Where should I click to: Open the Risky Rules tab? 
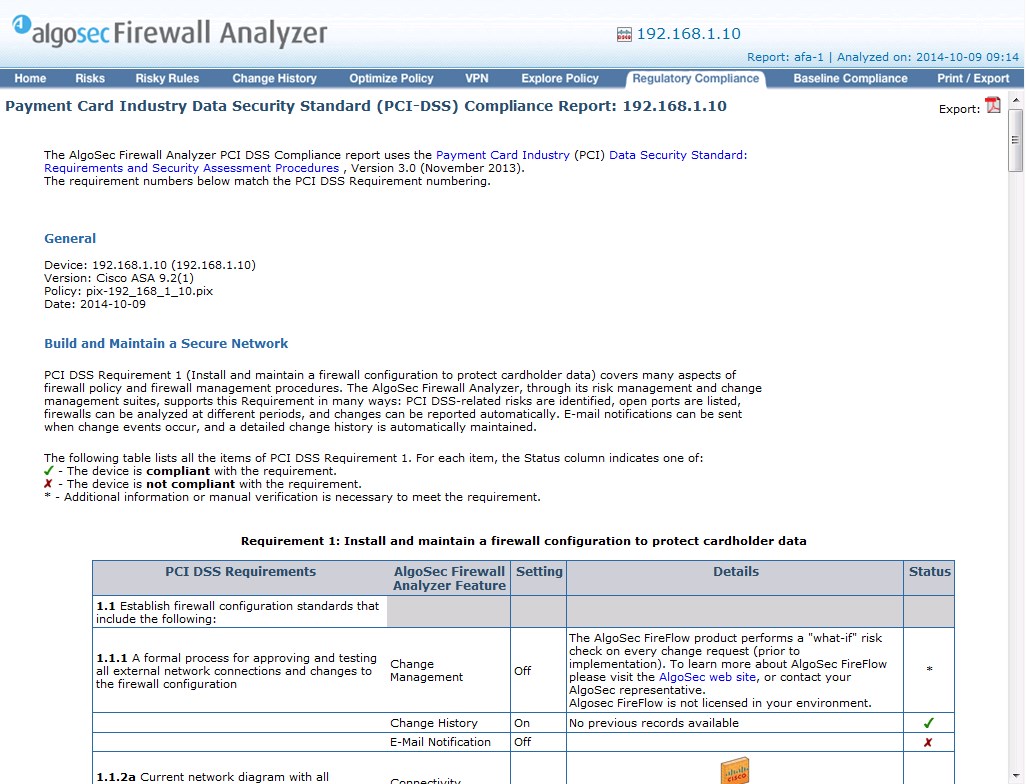tap(167, 79)
